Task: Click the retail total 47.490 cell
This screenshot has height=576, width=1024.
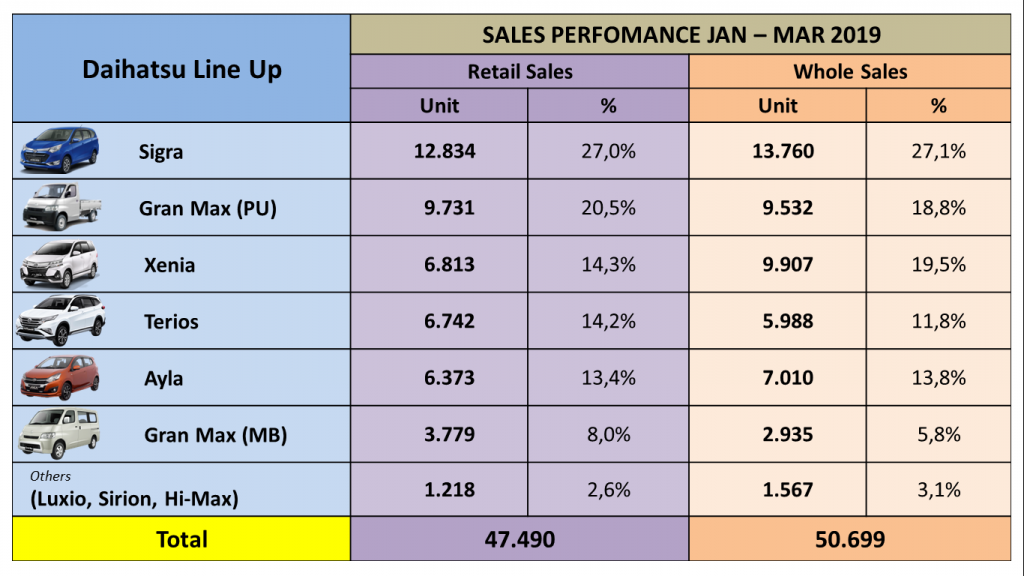Action: click(x=520, y=540)
